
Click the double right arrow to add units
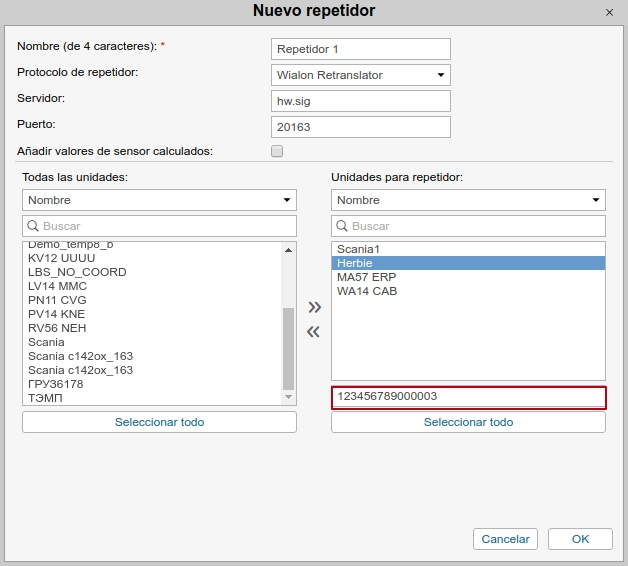click(314, 307)
